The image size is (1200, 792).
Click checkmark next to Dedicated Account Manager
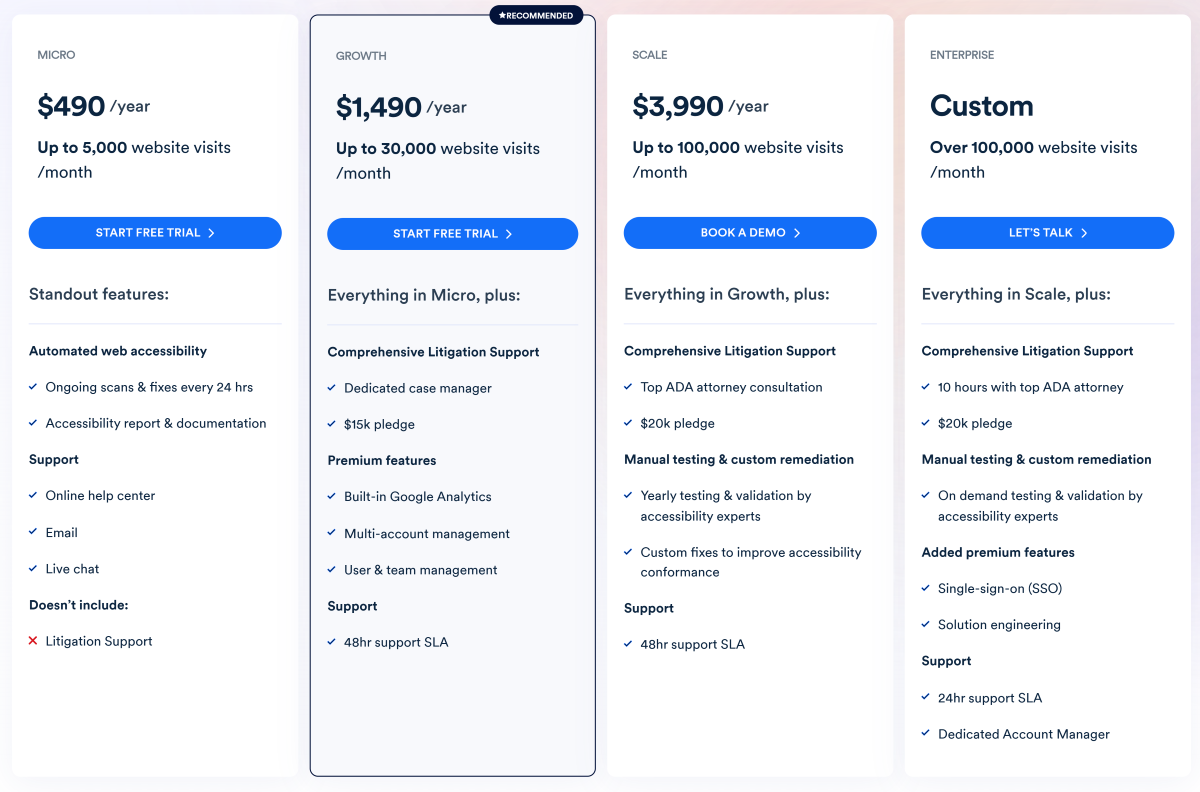926,734
